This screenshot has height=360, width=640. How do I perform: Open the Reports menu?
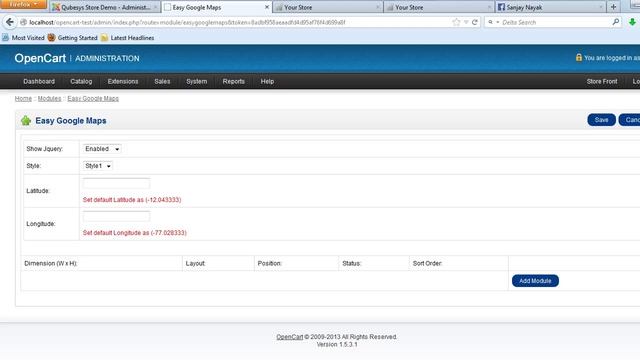tap(233, 81)
